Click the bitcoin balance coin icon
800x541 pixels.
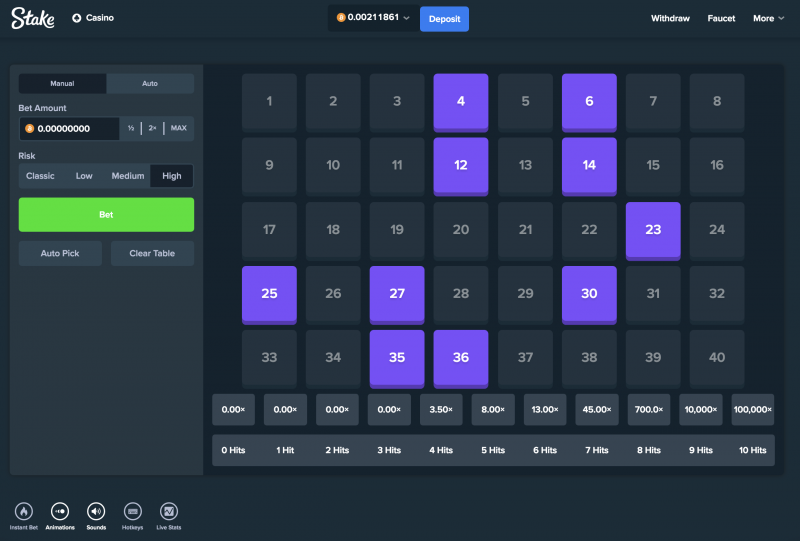click(341, 17)
